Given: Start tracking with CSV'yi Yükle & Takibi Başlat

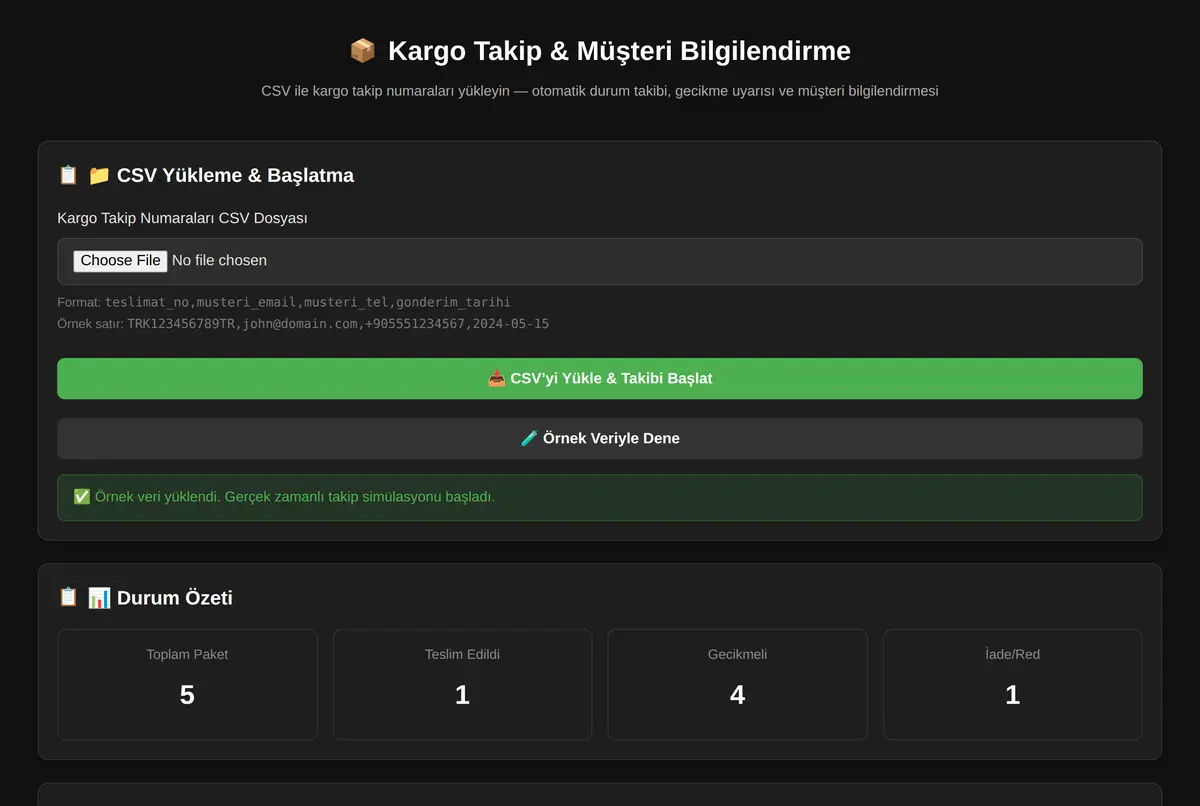Looking at the screenshot, I should pos(600,379).
